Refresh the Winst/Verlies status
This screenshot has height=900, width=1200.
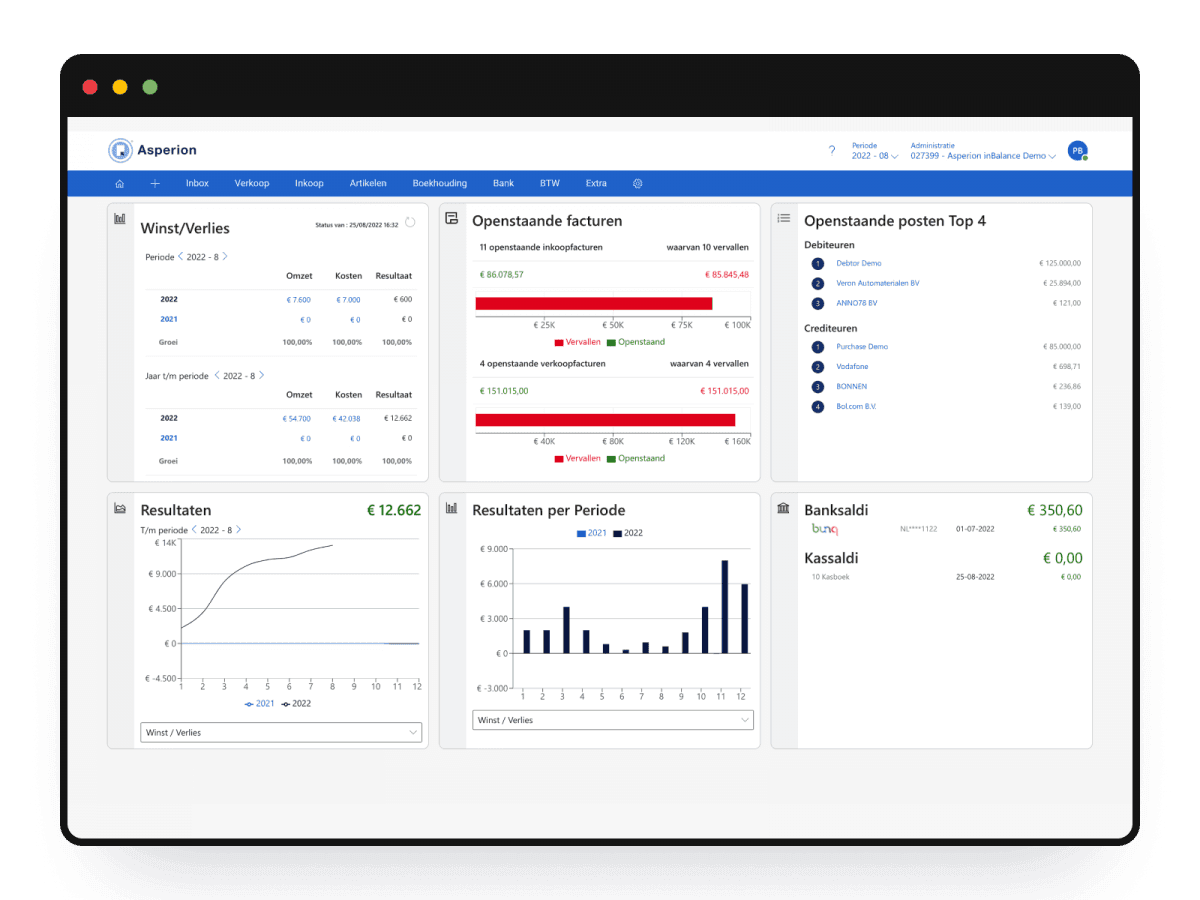pyautogui.click(x=409, y=223)
